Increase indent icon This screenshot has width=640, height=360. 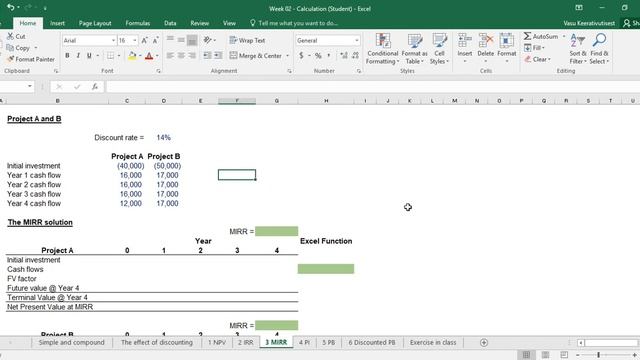(218, 56)
